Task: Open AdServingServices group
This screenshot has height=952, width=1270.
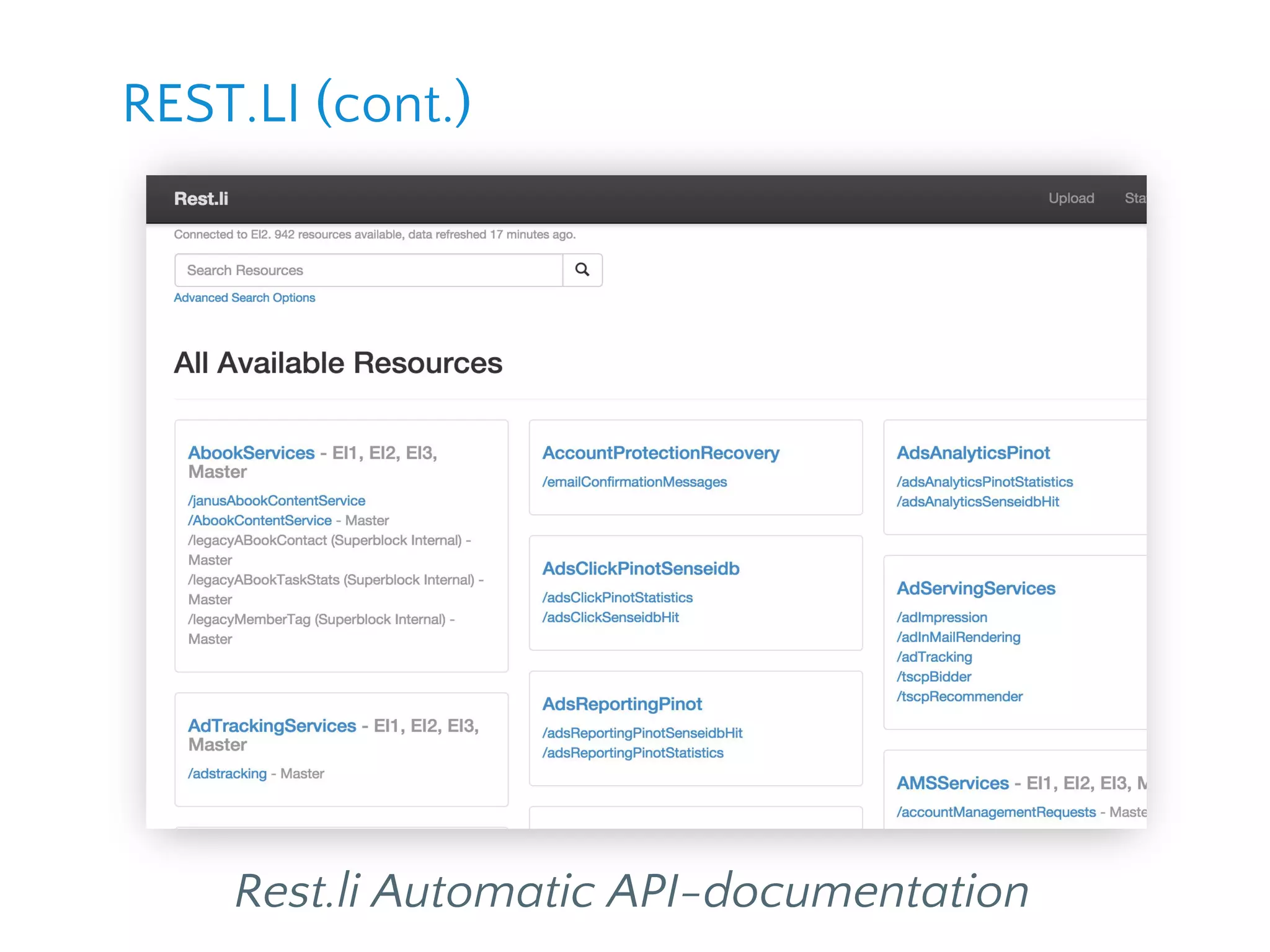Action: click(x=976, y=588)
